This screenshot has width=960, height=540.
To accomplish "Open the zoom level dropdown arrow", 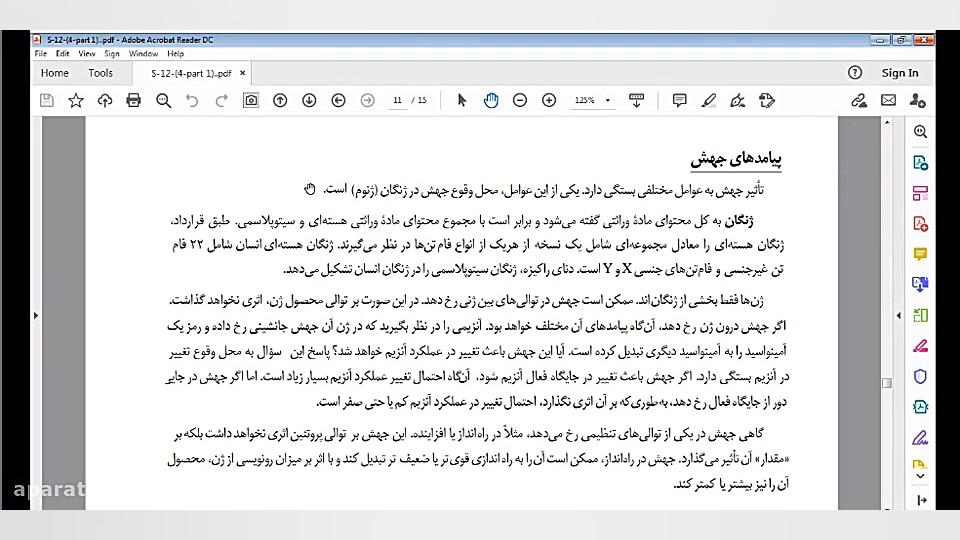I will tap(607, 100).
